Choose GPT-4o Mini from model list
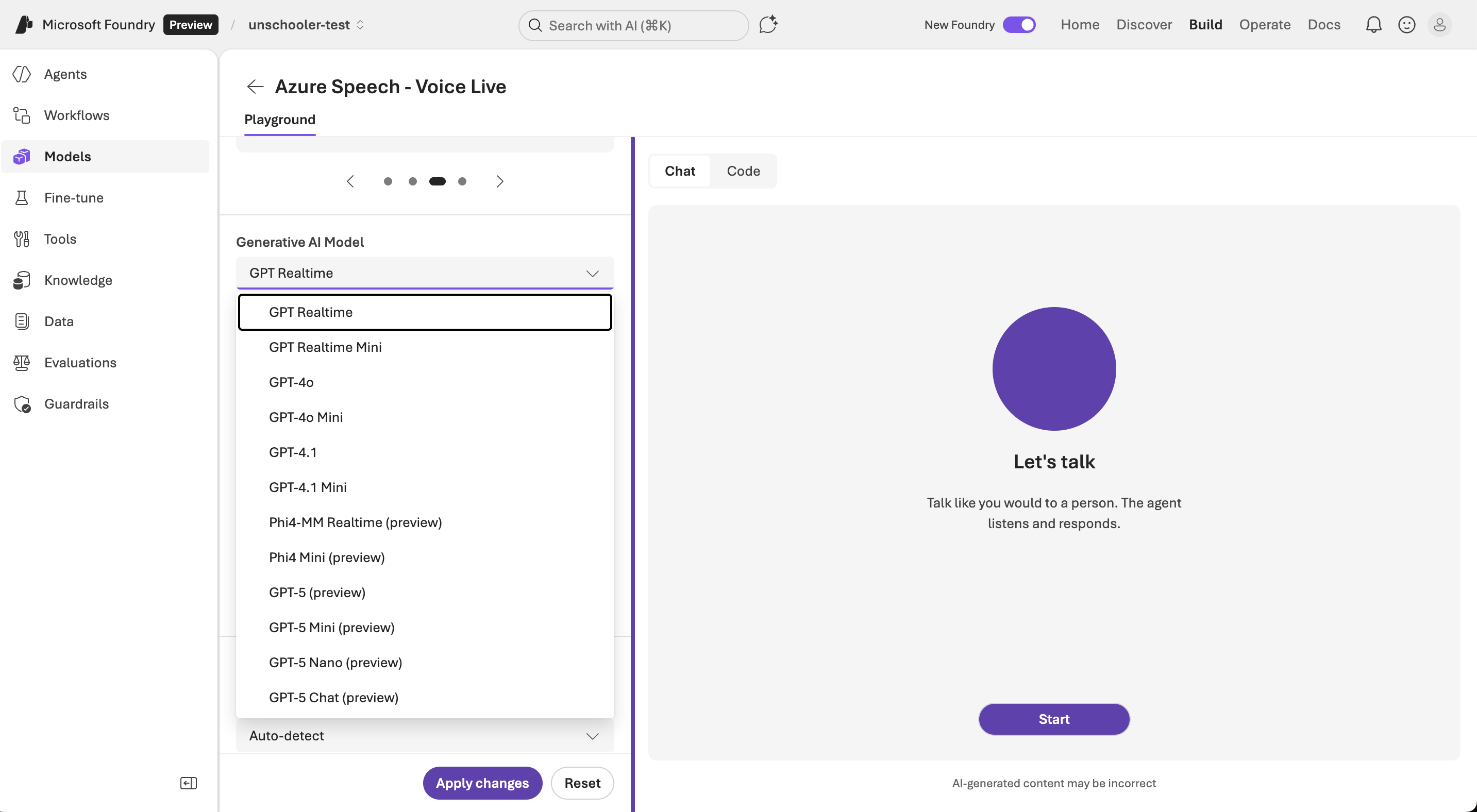Image resolution: width=1477 pixels, height=812 pixels. coord(306,417)
